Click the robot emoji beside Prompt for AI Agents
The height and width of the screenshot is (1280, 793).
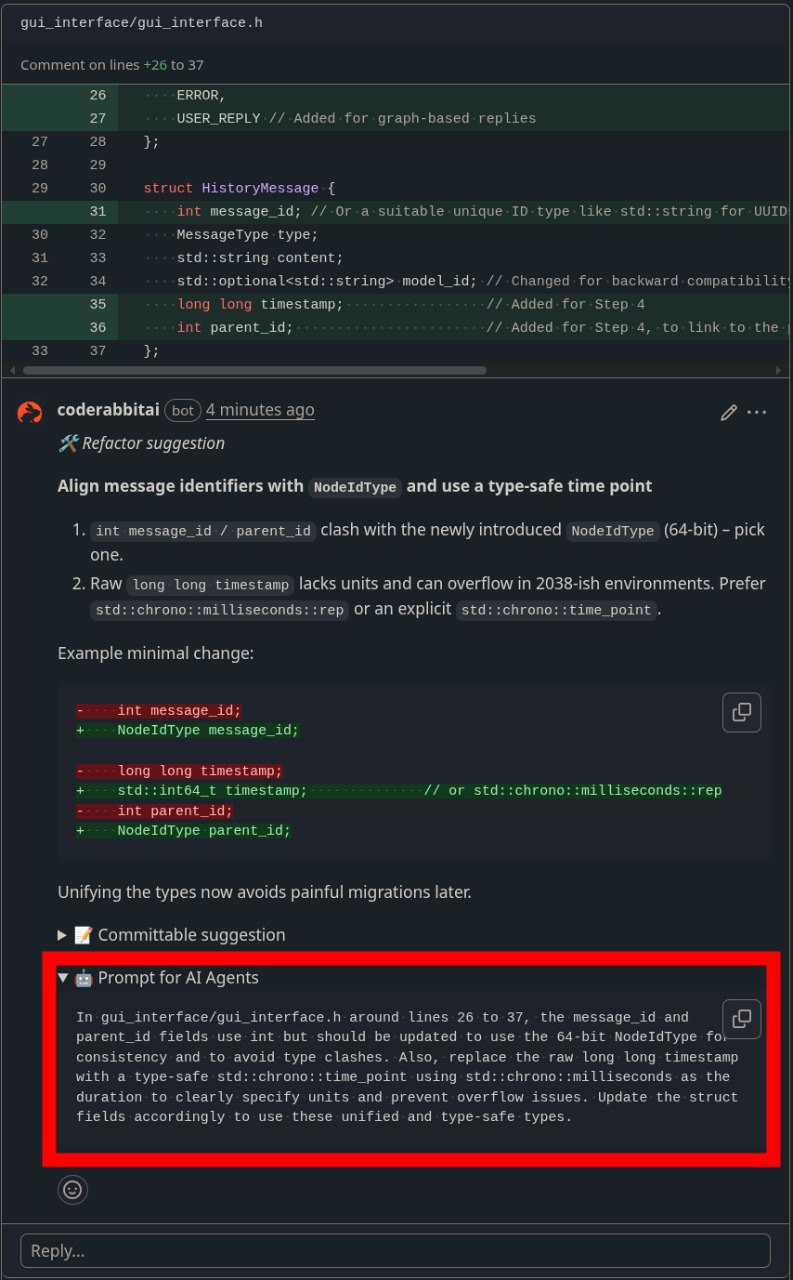point(84,977)
